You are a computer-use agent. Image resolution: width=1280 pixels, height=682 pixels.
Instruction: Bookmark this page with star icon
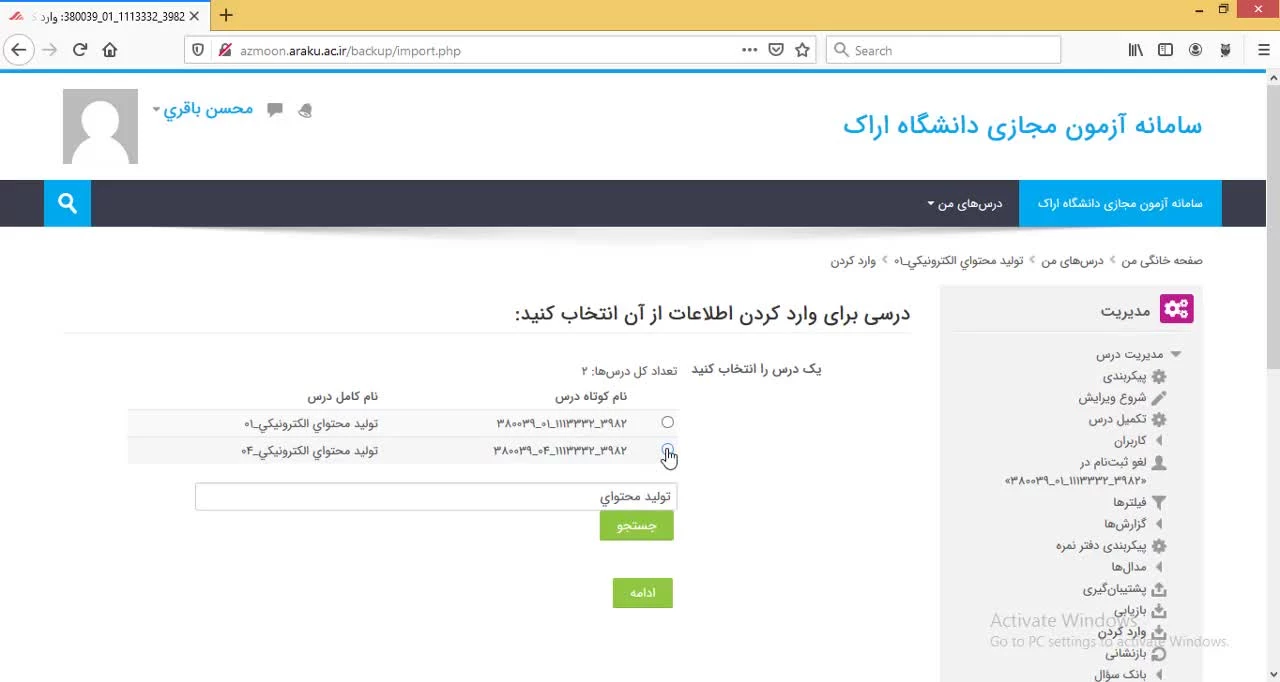pyautogui.click(x=802, y=50)
